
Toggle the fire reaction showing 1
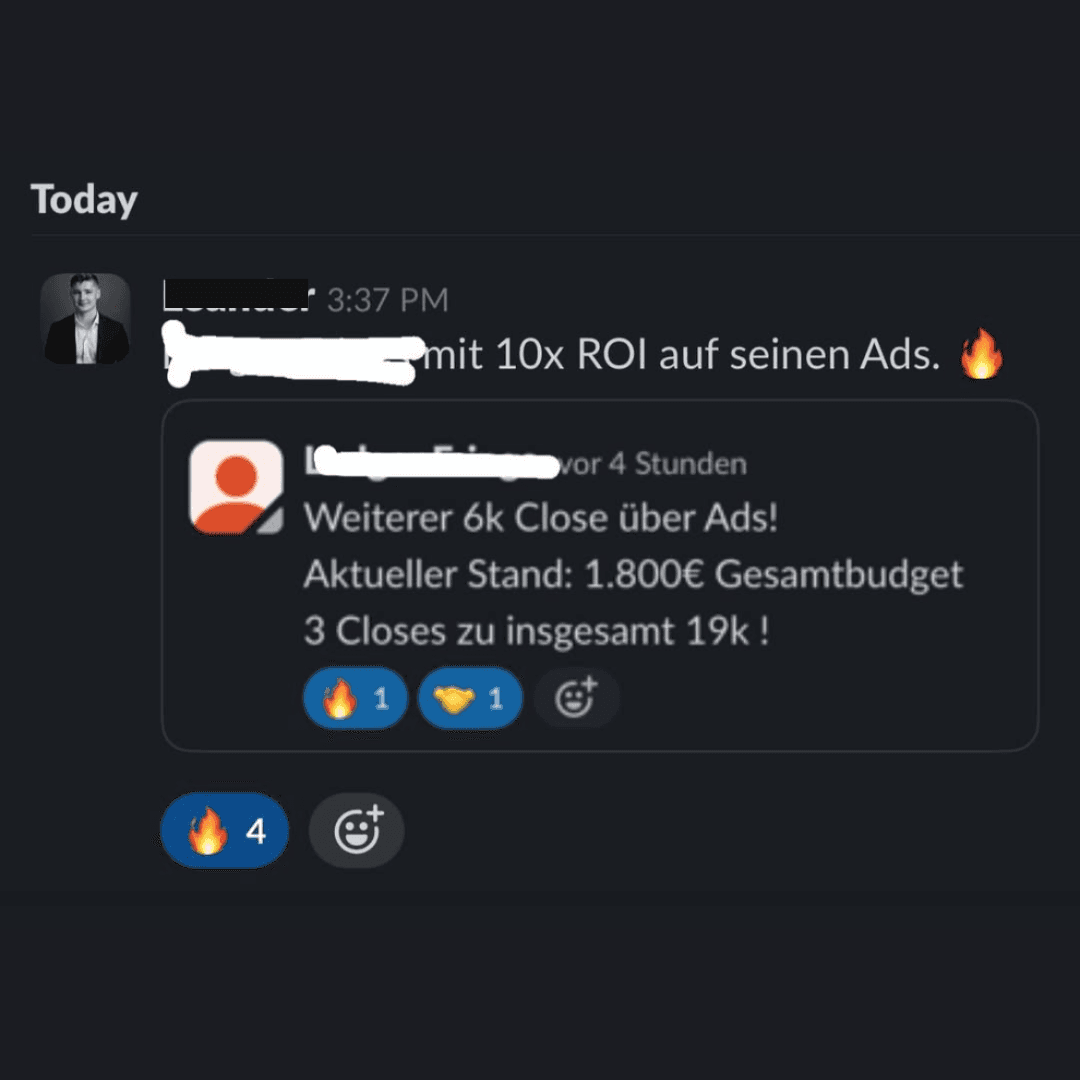coord(355,698)
